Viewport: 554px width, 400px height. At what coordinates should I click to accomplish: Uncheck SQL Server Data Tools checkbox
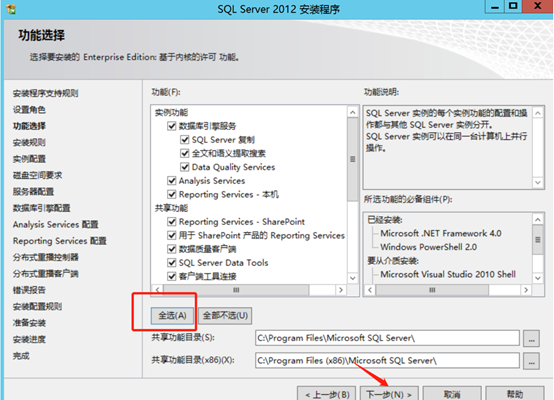click(172, 263)
